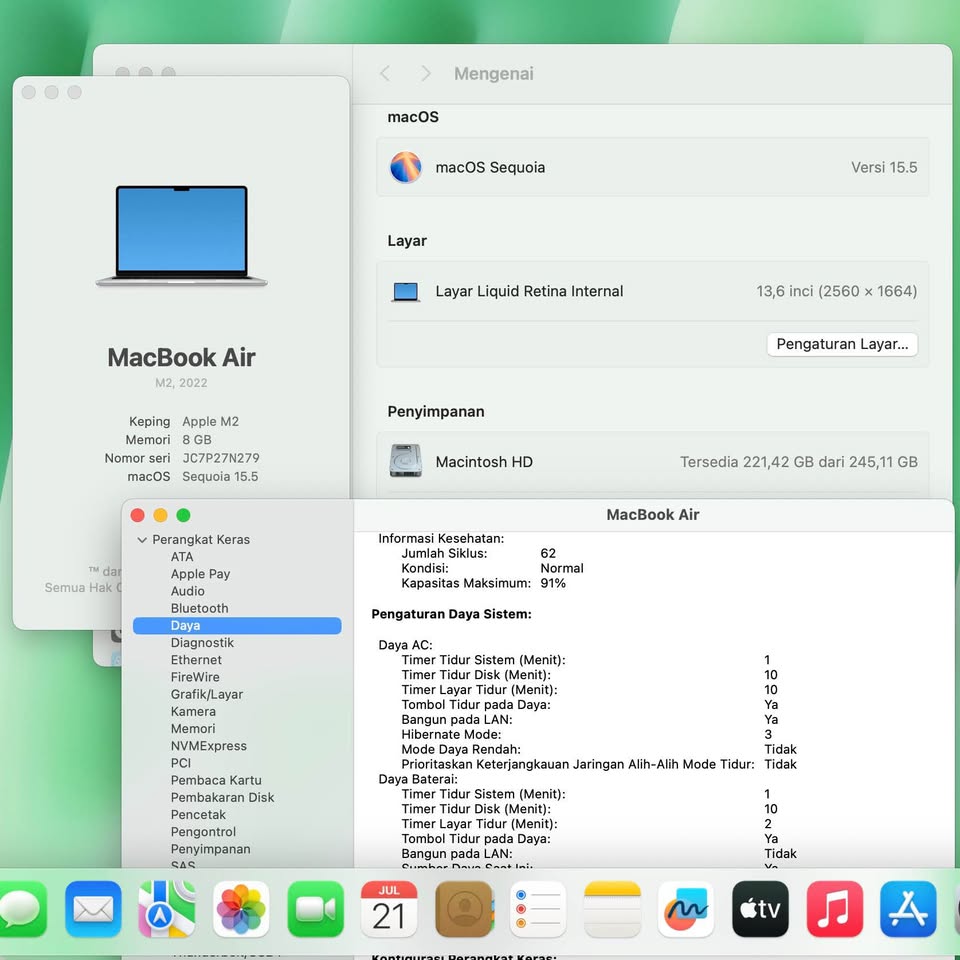Select Apple Pay in sidebar
The height and width of the screenshot is (960, 960).
(200, 574)
